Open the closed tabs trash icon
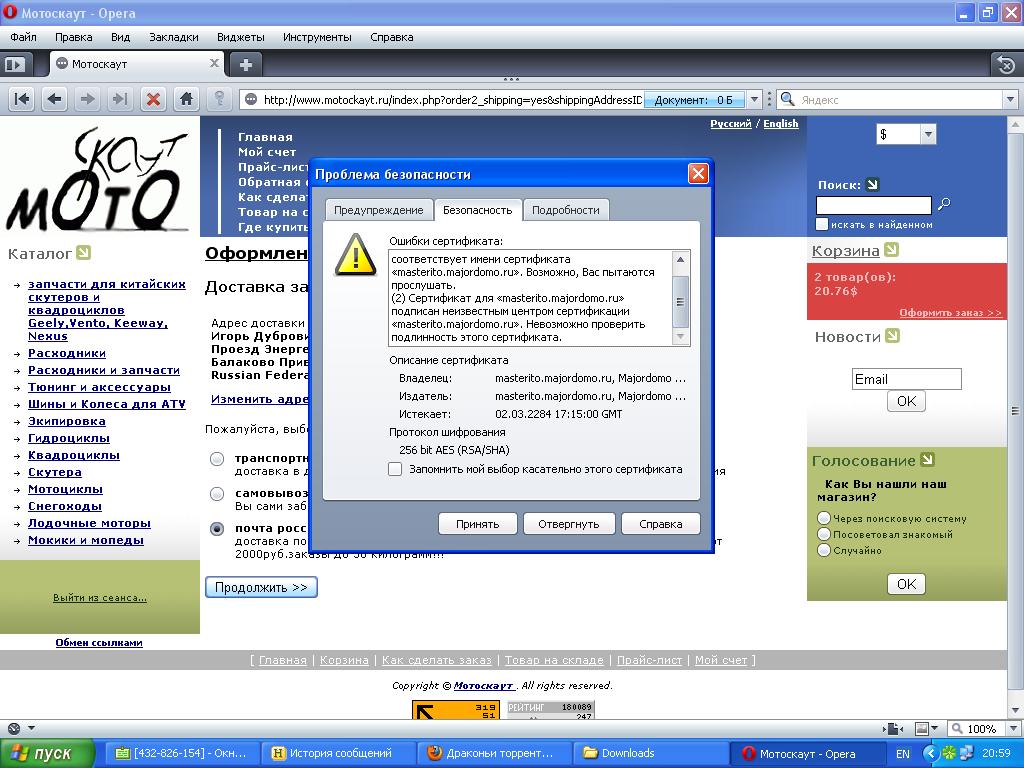 (x=1005, y=64)
